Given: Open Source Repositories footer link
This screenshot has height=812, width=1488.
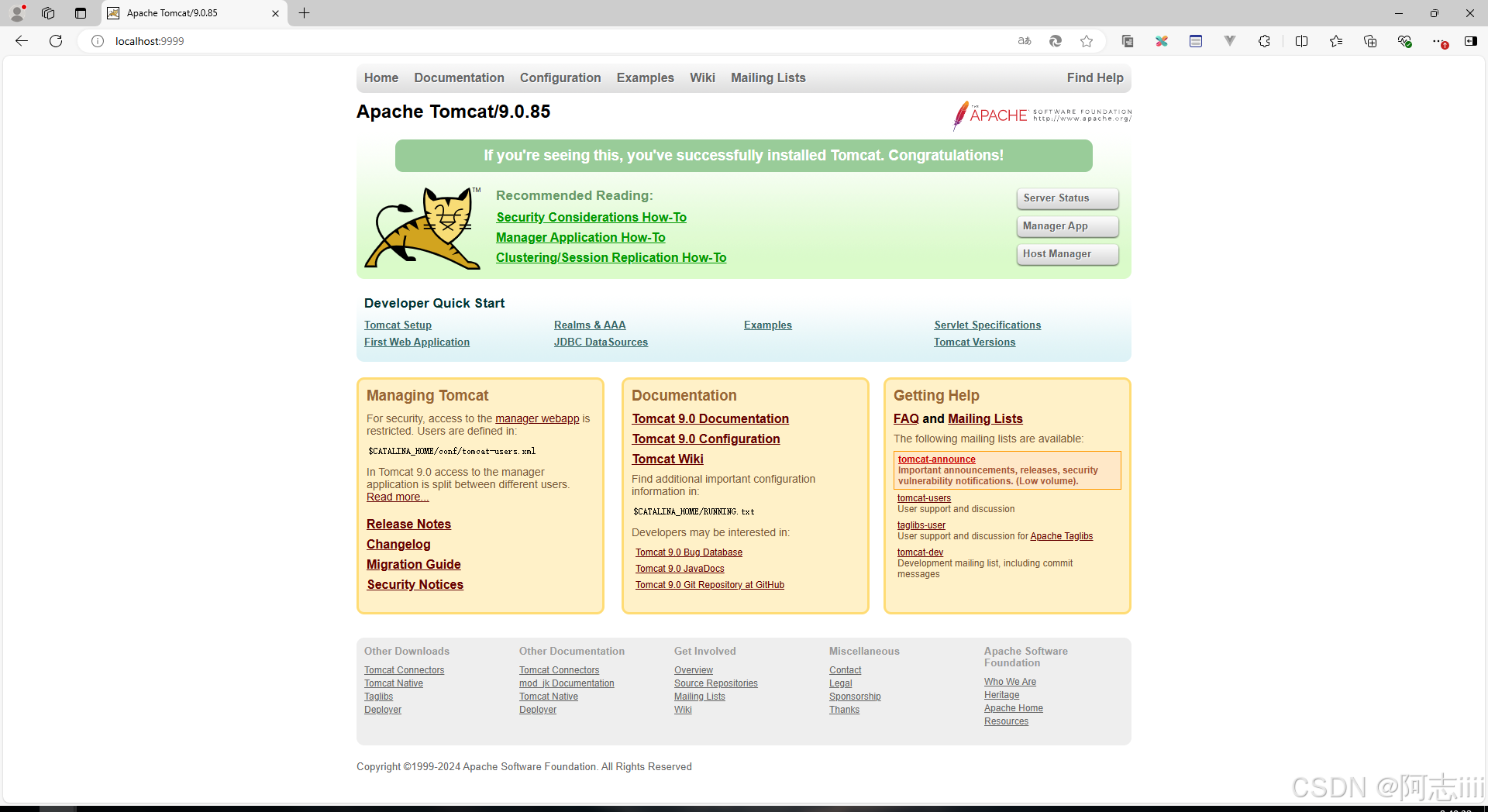Looking at the screenshot, I should pos(715,683).
